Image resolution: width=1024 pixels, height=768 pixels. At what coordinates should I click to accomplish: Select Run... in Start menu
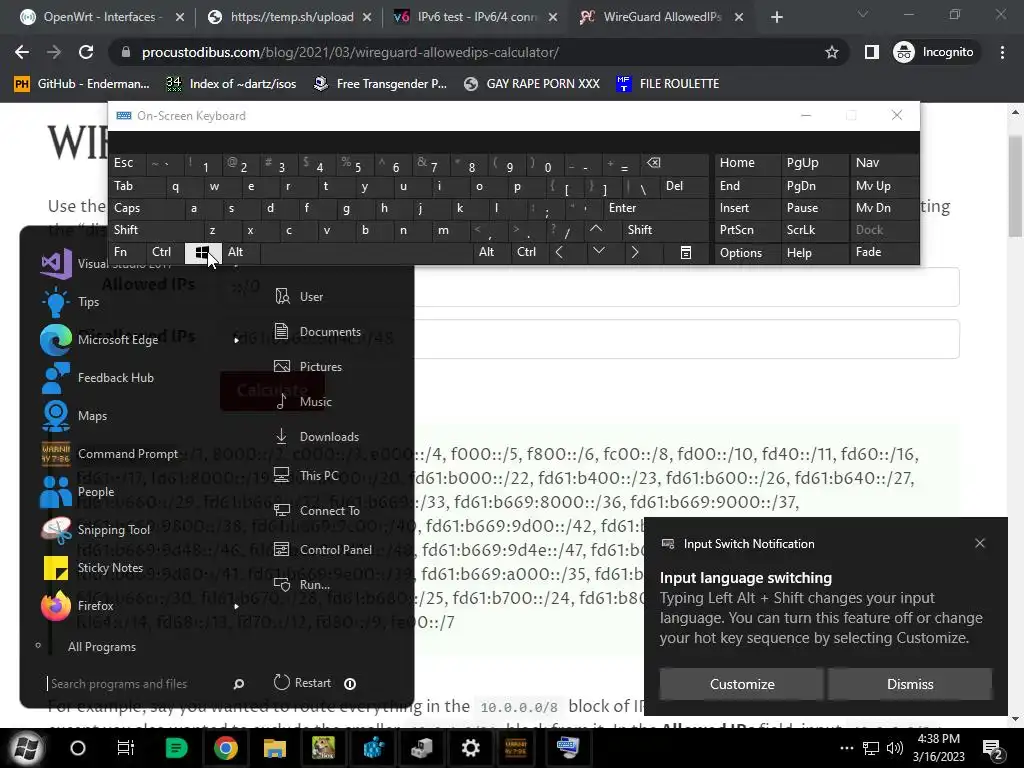point(302,584)
